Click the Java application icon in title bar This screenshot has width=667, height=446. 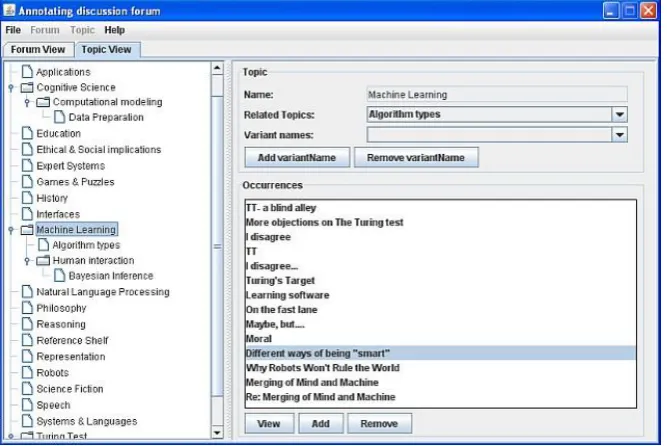point(9,10)
